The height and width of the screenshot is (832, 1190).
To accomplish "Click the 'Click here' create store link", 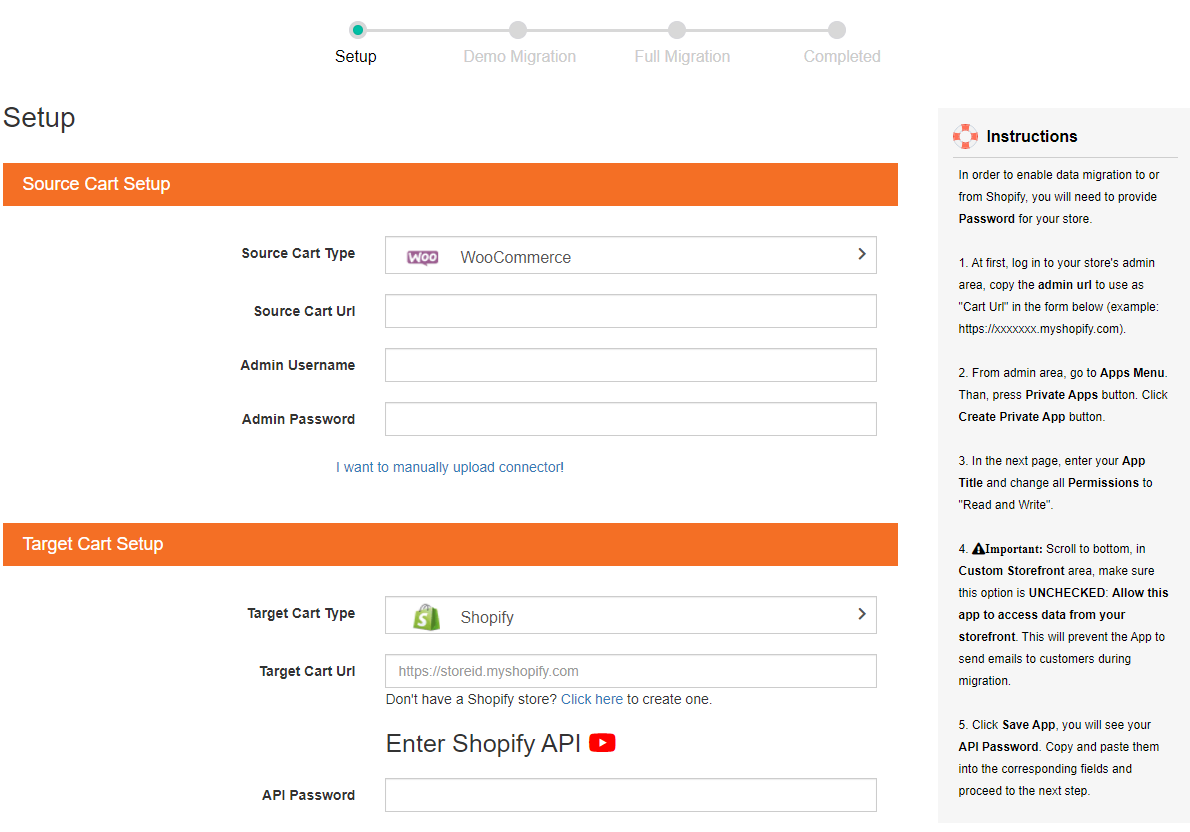I will coord(592,699).
